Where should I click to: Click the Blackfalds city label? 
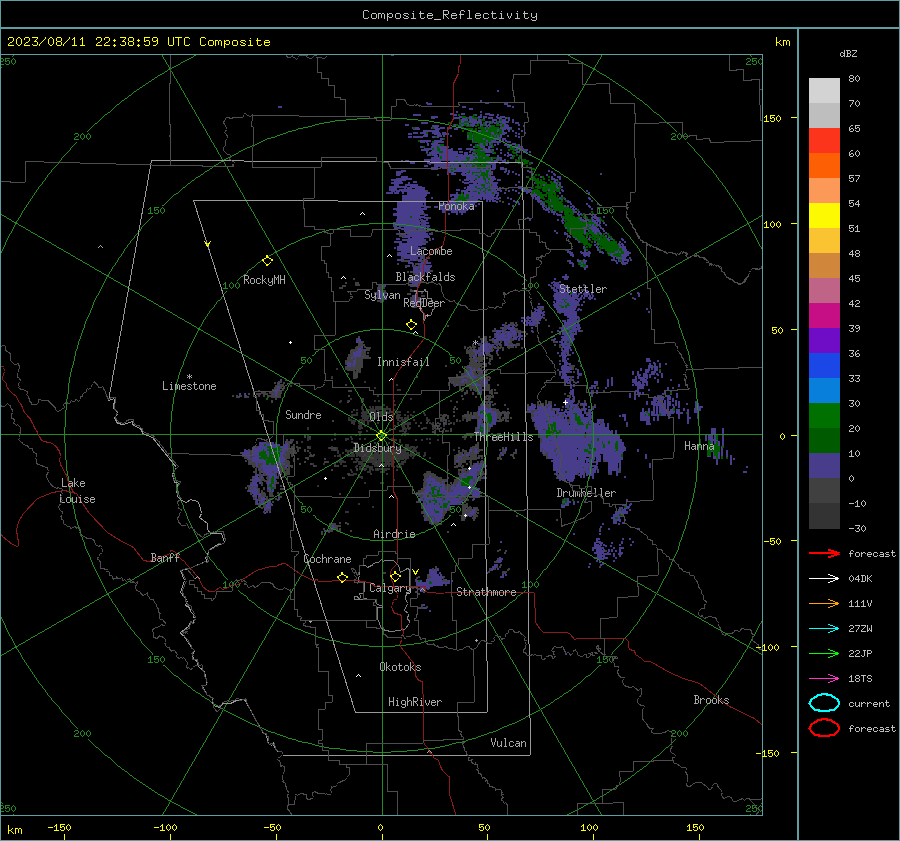[425, 277]
